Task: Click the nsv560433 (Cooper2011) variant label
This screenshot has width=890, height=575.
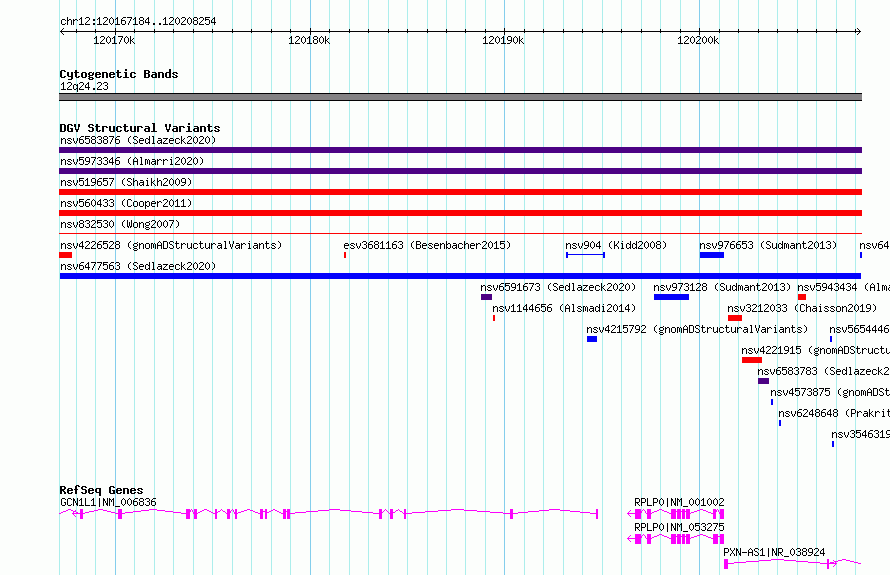Action: 126,203
